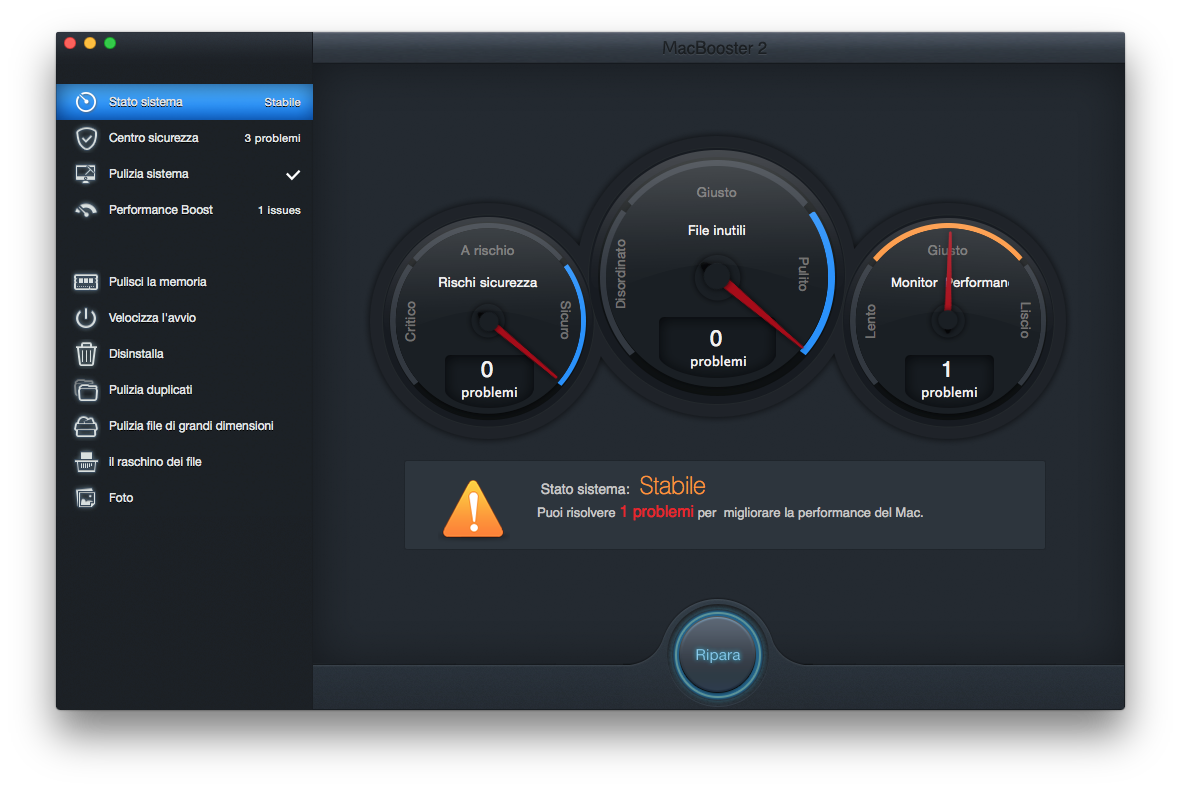Open Pulisci la memoria tool
The height and width of the screenshot is (790, 1181).
tap(185, 282)
